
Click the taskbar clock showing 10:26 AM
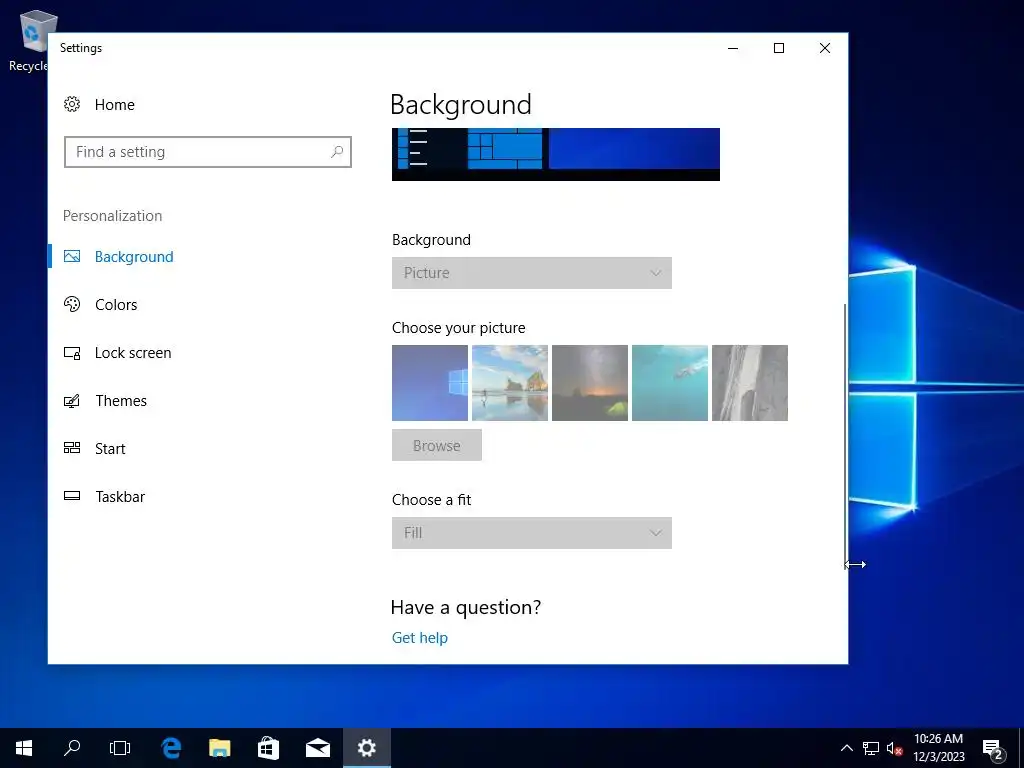coord(938,748)
